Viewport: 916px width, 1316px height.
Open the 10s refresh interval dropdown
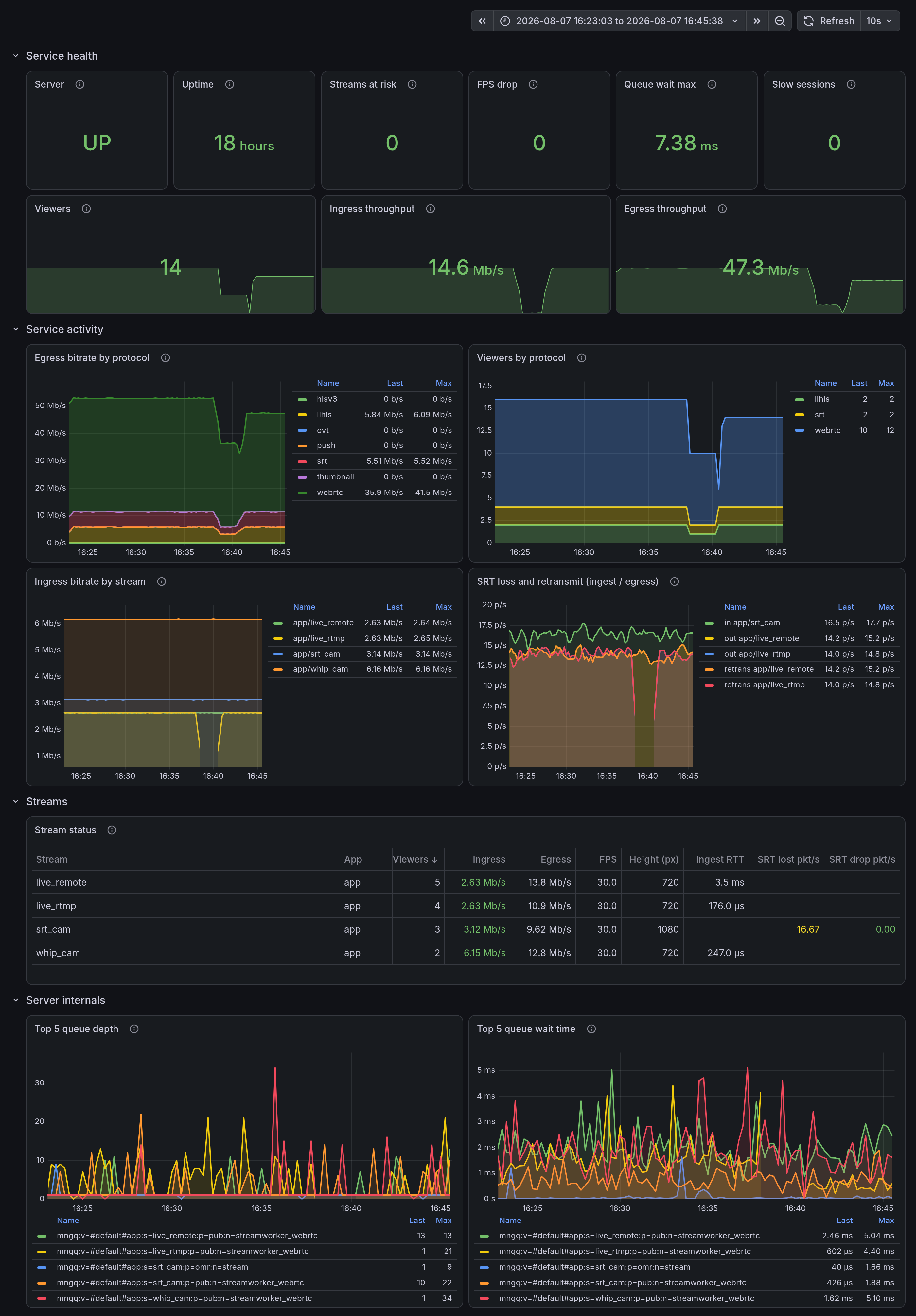[879, 21]
